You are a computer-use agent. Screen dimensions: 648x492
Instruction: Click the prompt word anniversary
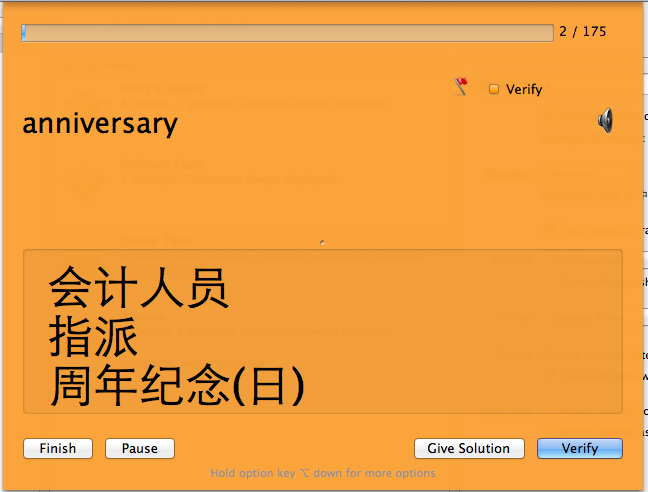(x=100, y=124)
